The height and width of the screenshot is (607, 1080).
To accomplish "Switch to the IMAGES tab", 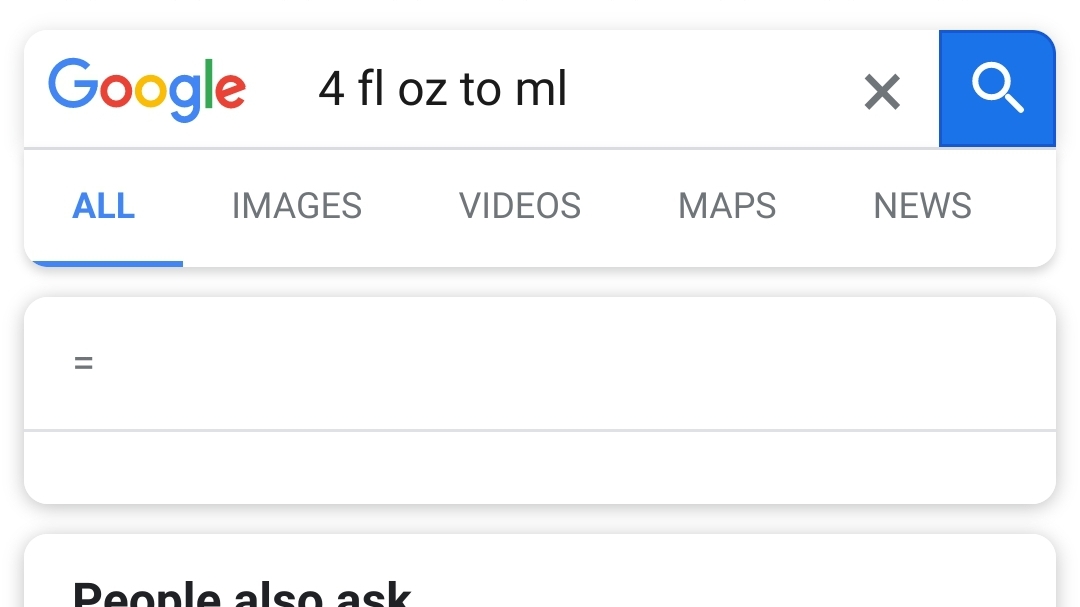I will 297,206.
